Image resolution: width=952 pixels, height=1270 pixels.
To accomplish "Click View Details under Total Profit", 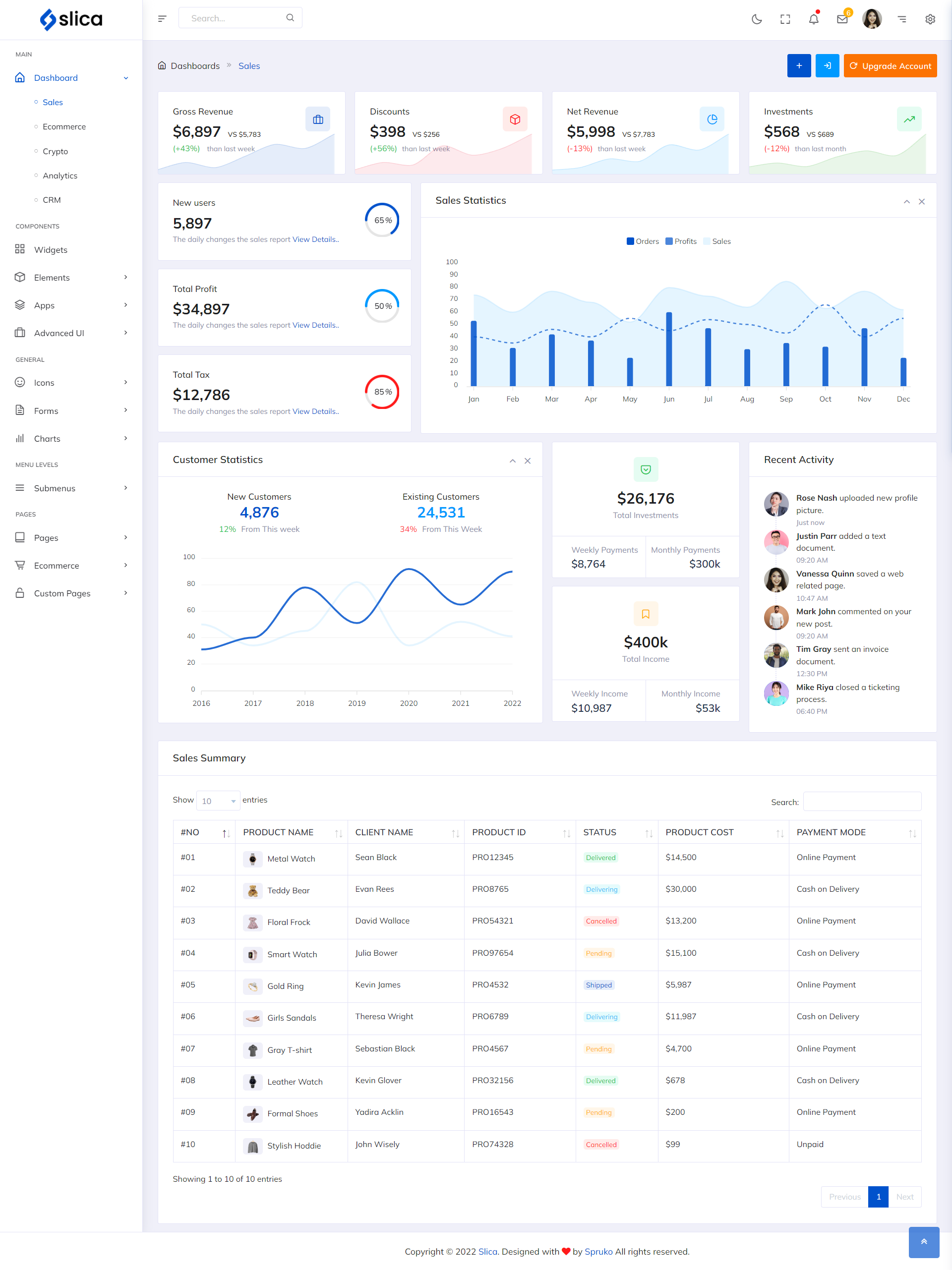I will click(x=315, y=326).
